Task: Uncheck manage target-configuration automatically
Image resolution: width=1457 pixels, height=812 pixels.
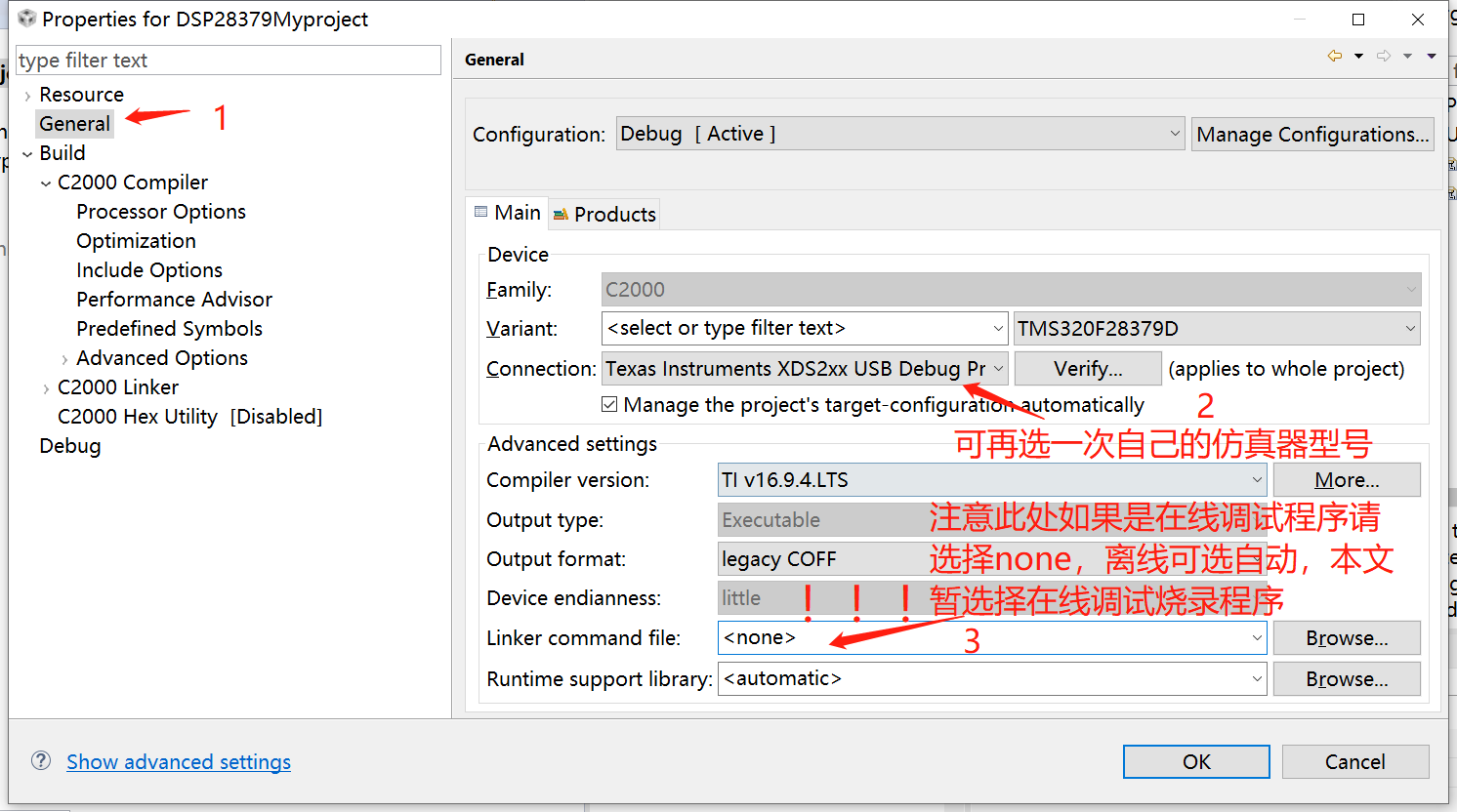Action: [608, 403]
